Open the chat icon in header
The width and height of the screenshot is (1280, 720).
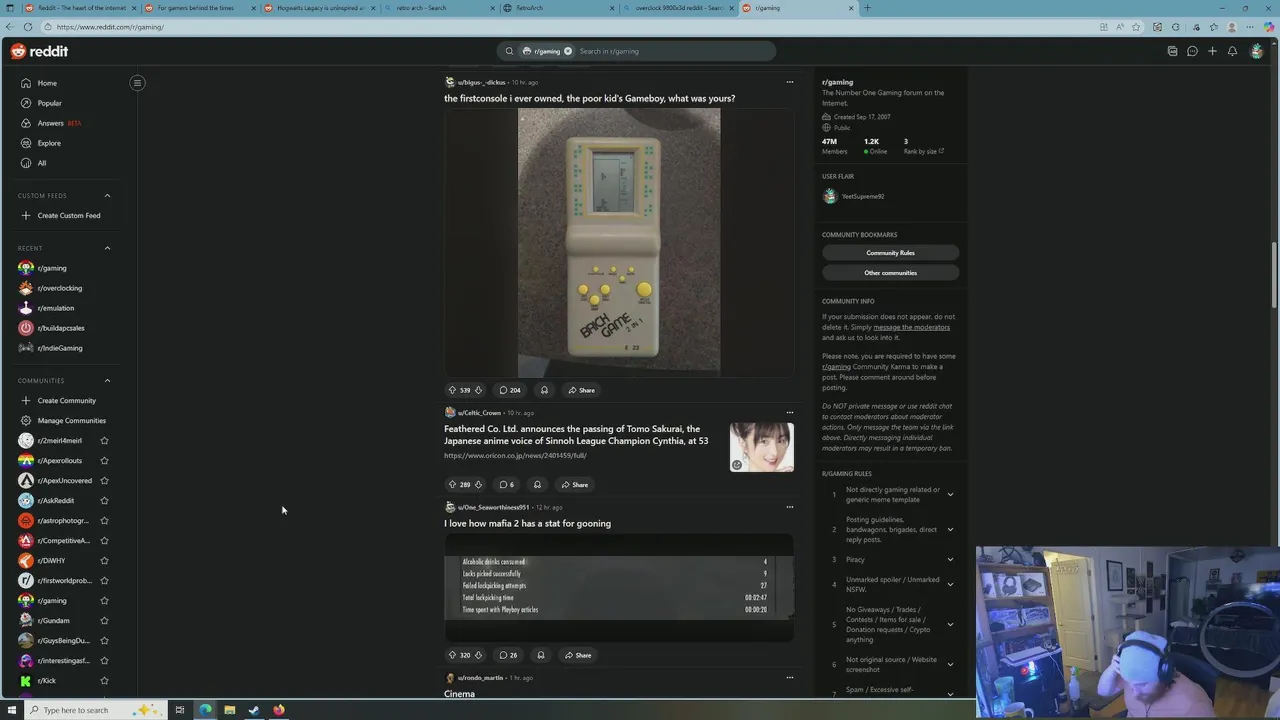point(1192,51)
